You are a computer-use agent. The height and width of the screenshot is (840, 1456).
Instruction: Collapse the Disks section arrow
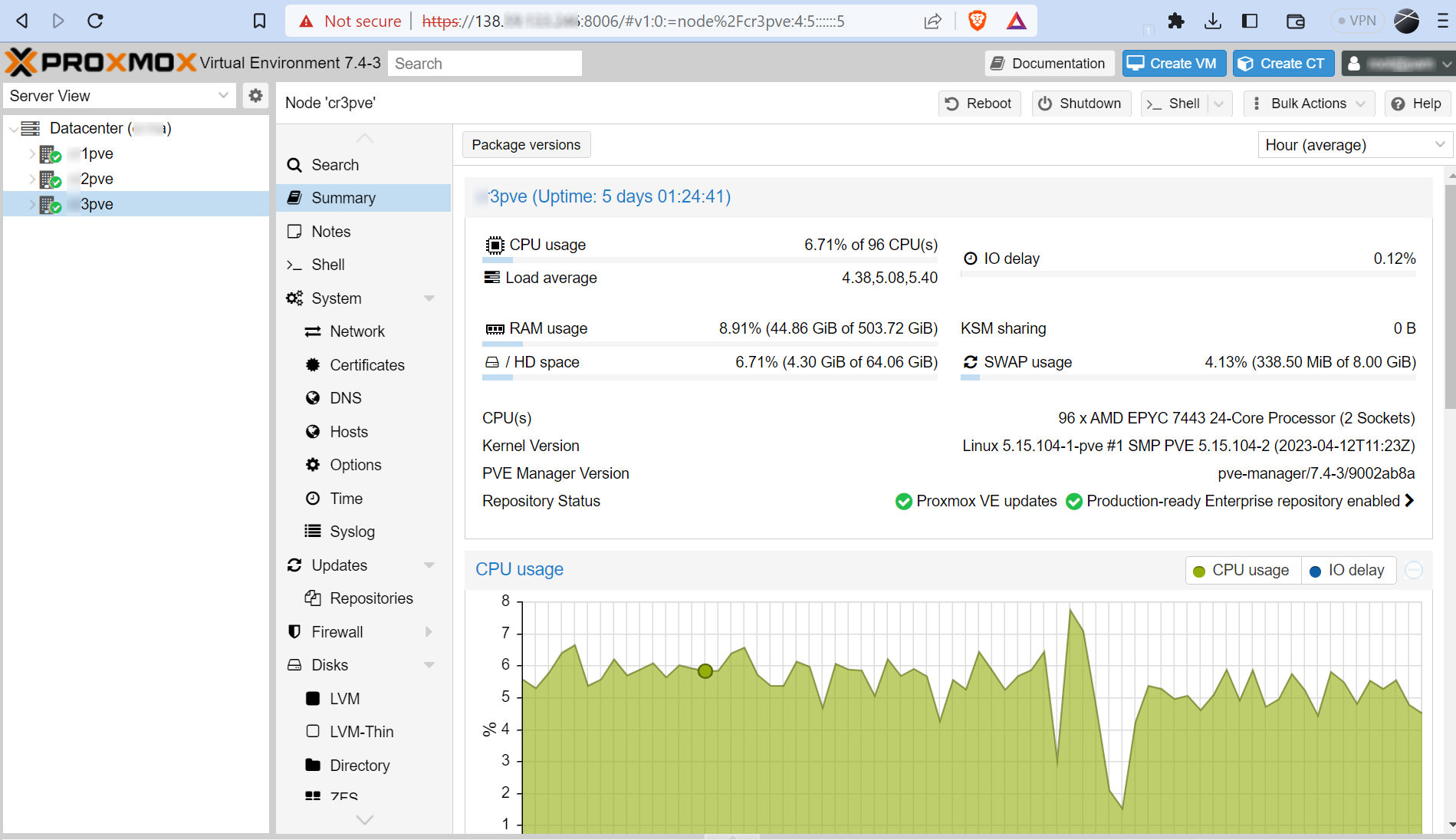click(429, 665)
